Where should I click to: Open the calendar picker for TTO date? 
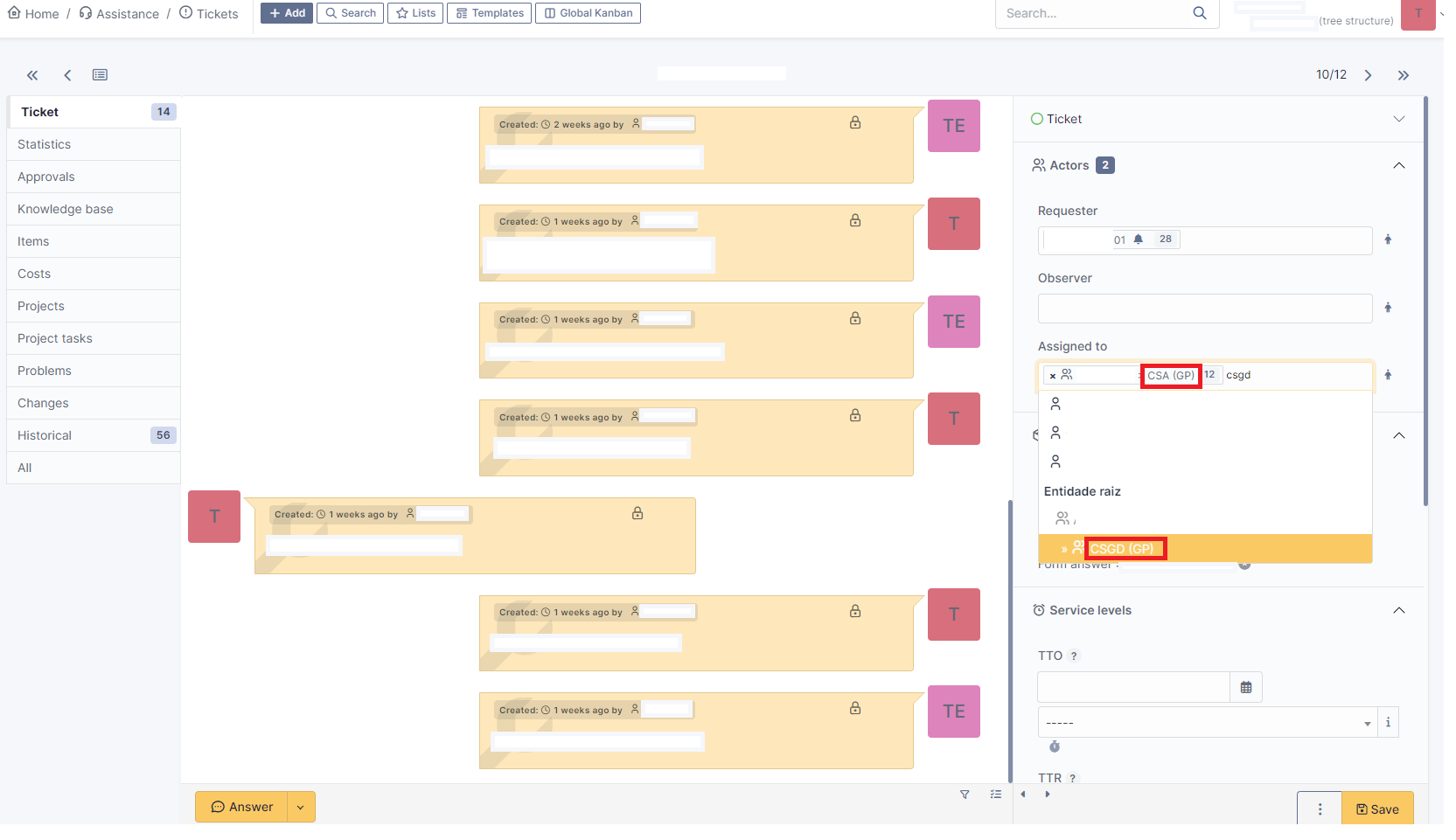click(x=1246, y=687)
